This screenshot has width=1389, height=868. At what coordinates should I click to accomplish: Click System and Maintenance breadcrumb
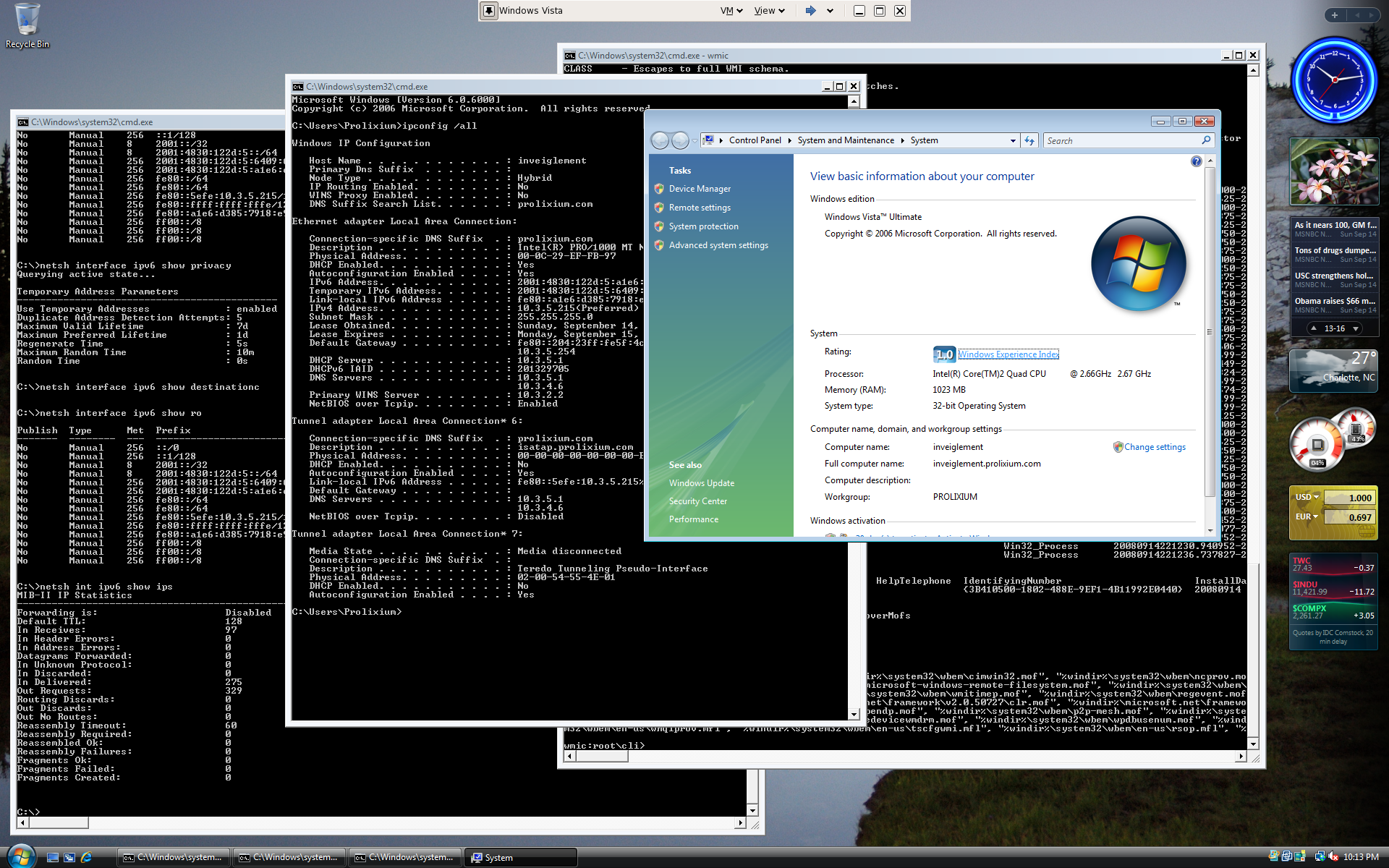click(846, 140)
